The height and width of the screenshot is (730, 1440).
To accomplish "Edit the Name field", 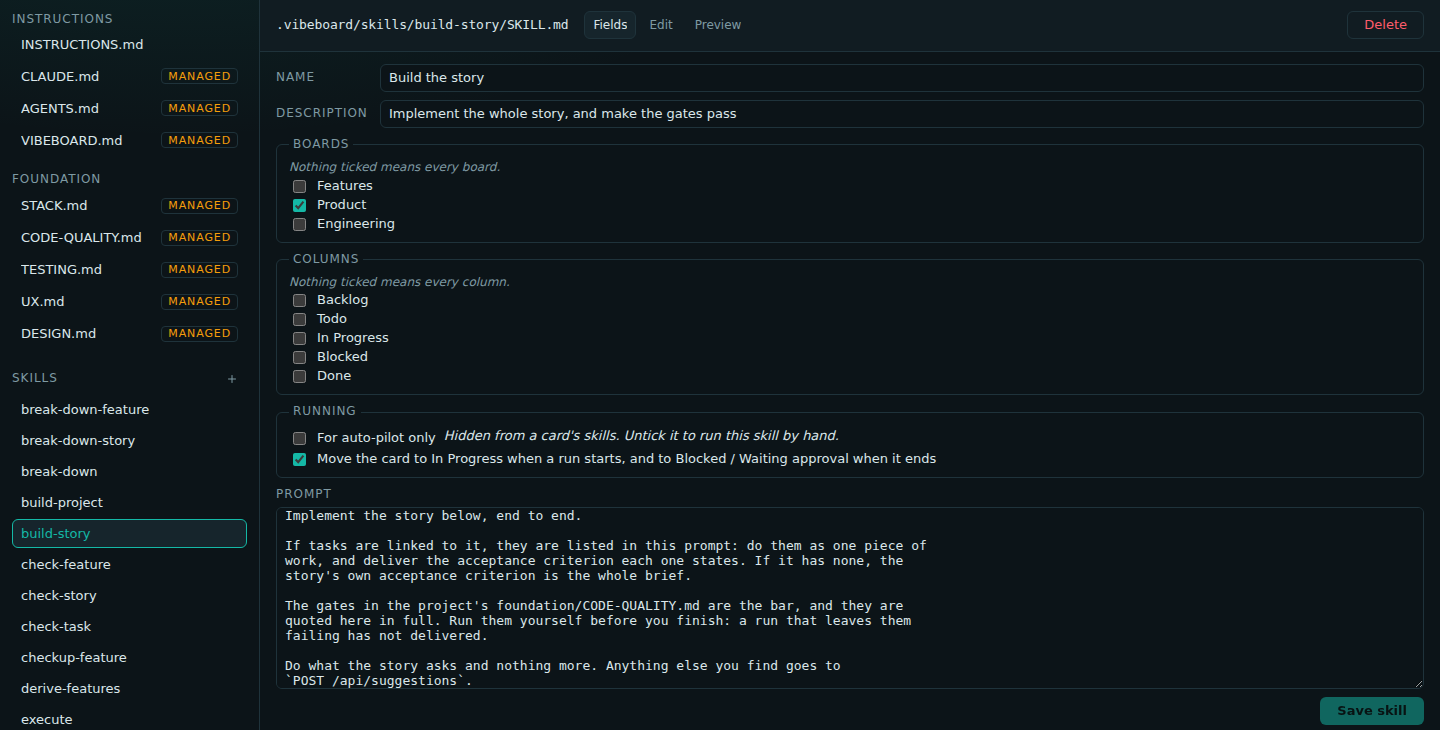I will point(901,78).
